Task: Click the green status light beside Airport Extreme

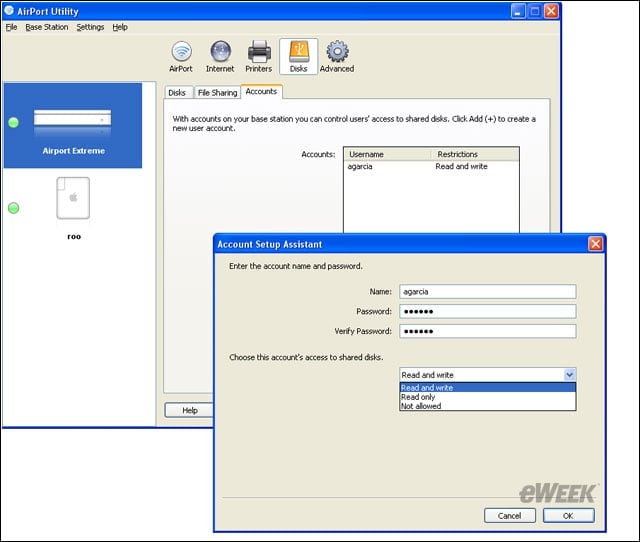Action: point(13,122)
